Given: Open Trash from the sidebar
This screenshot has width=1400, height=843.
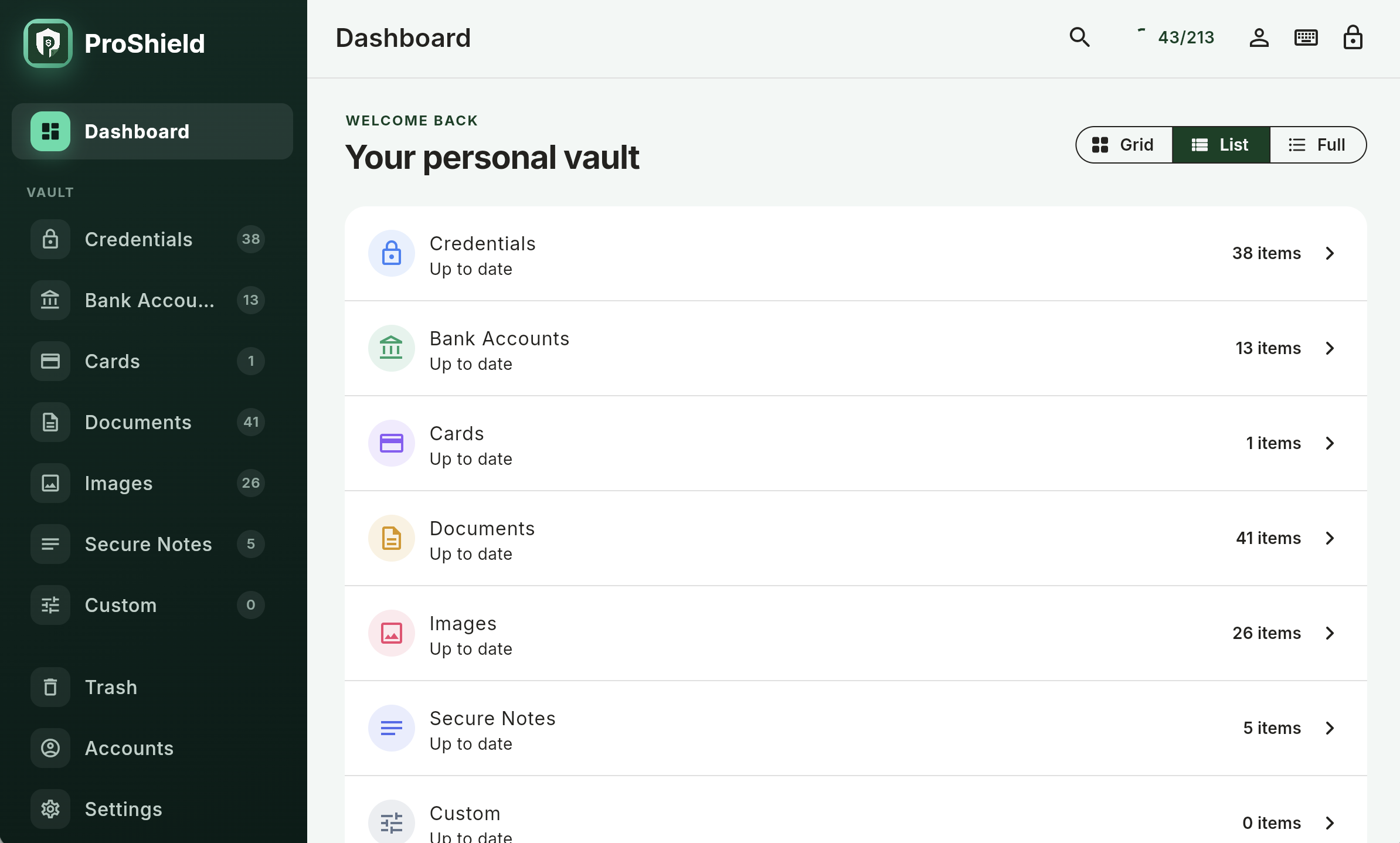Looking at the screenshot, I should point(152,687).
